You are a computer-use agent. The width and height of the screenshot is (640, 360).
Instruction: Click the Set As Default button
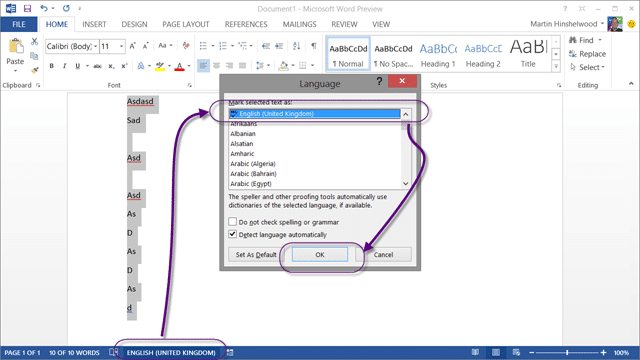(x=256, y=254)
